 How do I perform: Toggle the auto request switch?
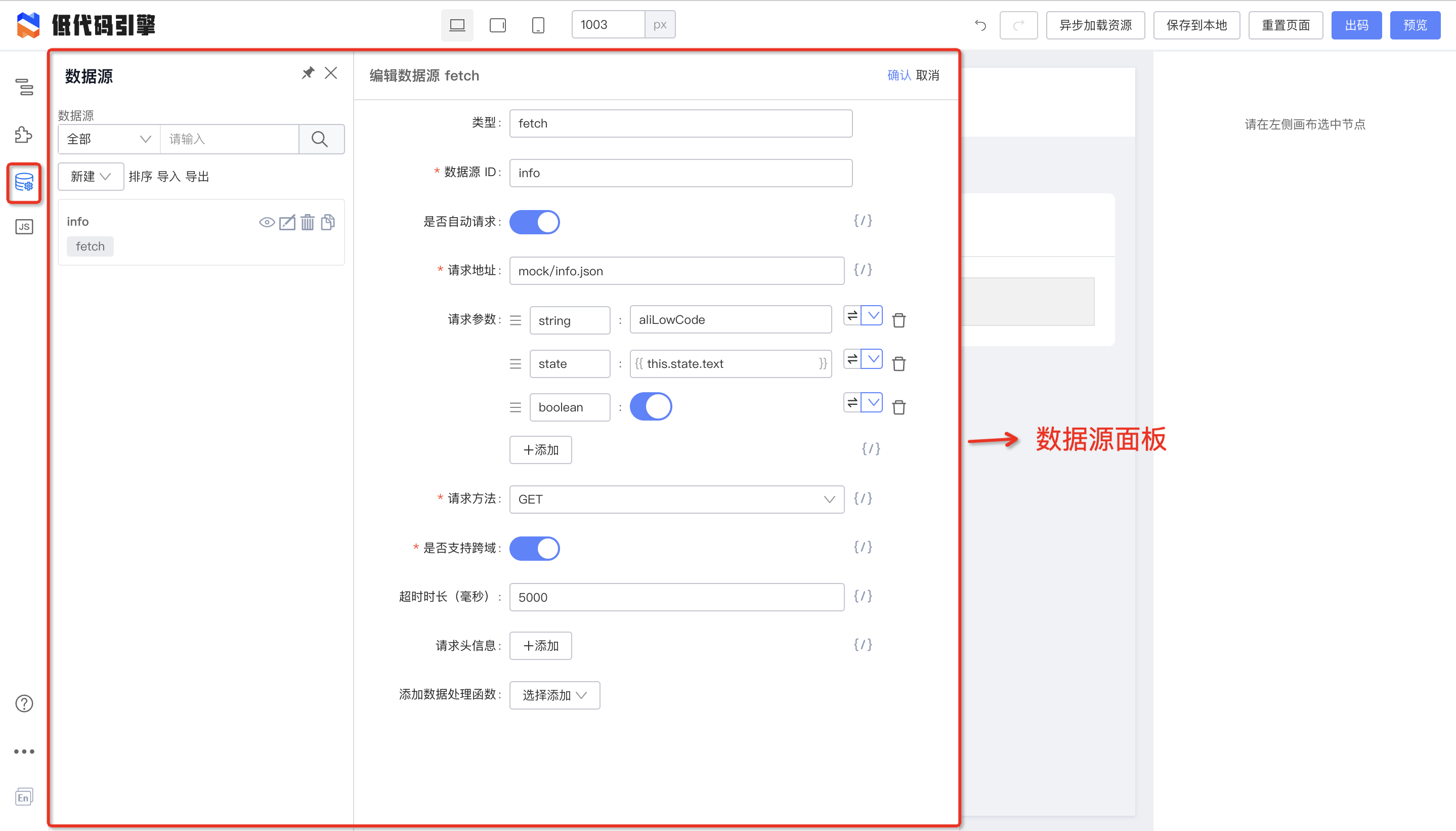534,222
